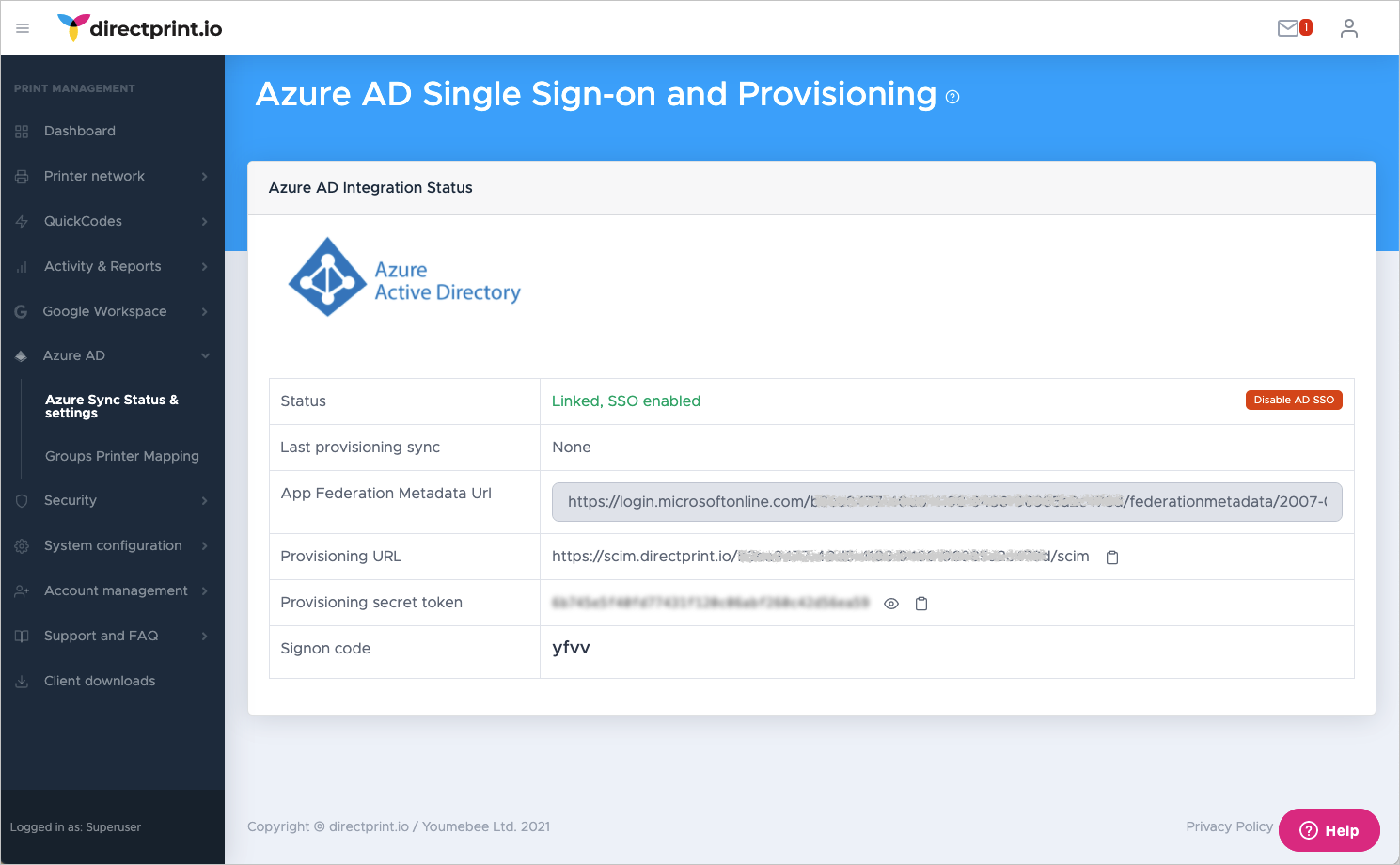Image resolution: width=1400 pixels, height=865 pixels.
Task: Click the help question mark beside page title
Action: pos(952,97)
